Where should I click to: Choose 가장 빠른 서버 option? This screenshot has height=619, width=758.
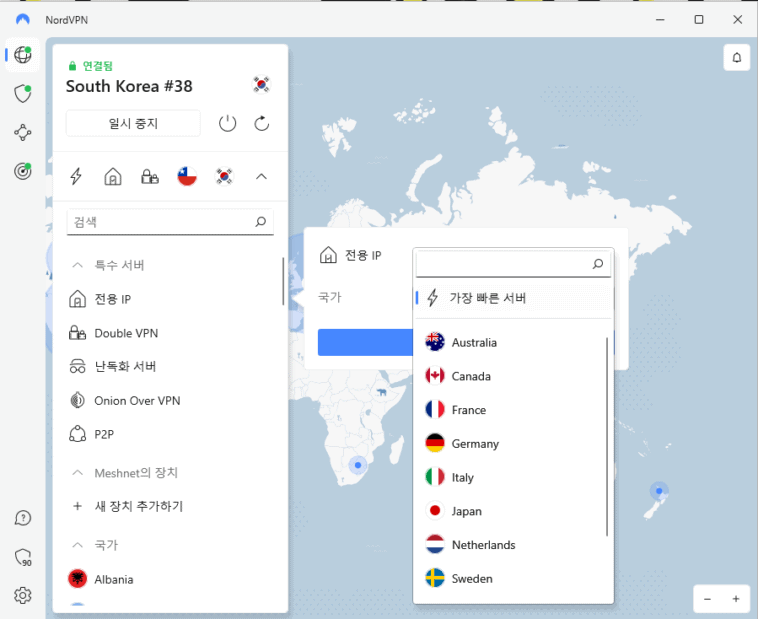[487, 298]
